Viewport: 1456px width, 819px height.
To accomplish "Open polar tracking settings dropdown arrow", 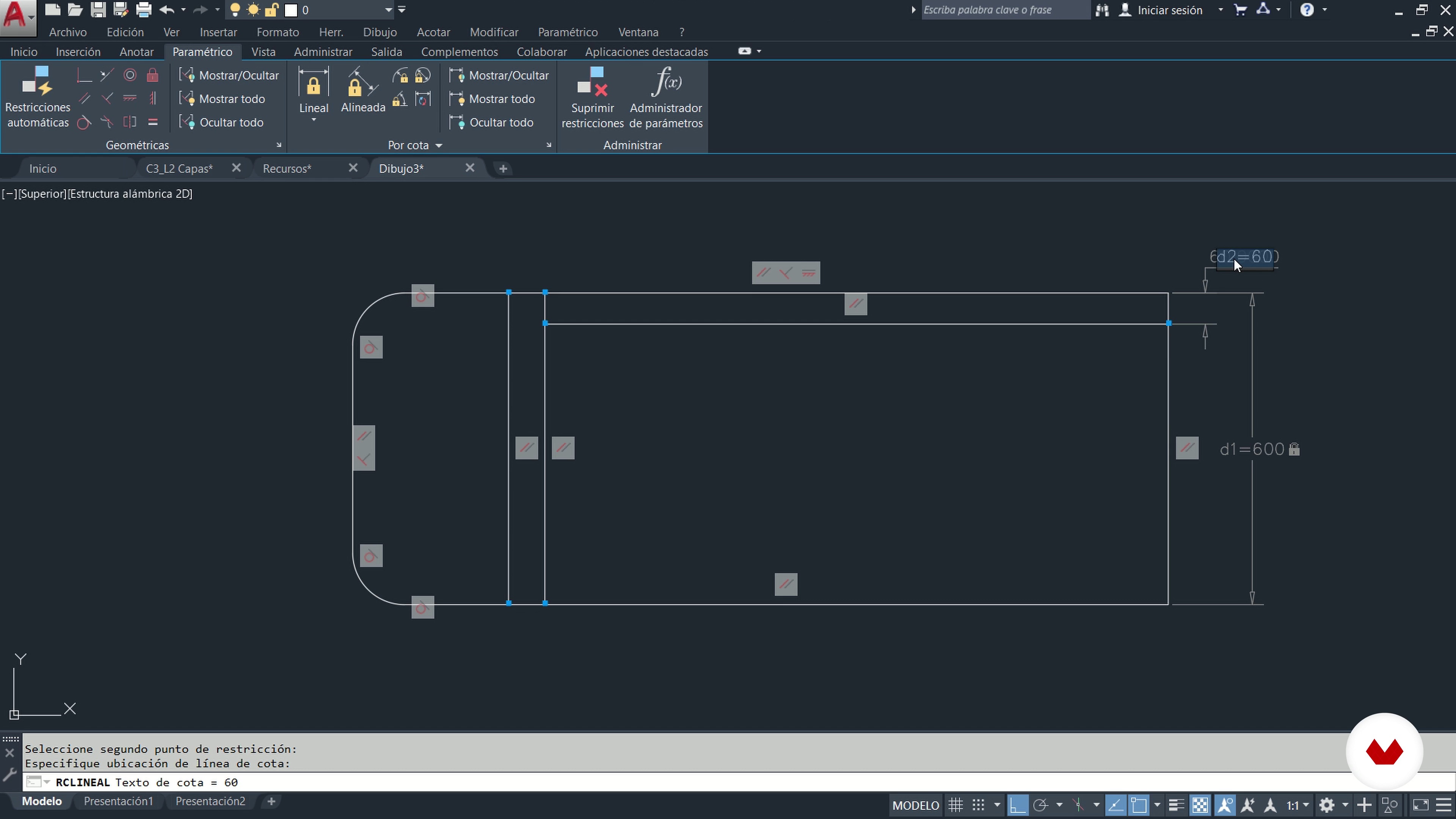I will pos(1059,805).
